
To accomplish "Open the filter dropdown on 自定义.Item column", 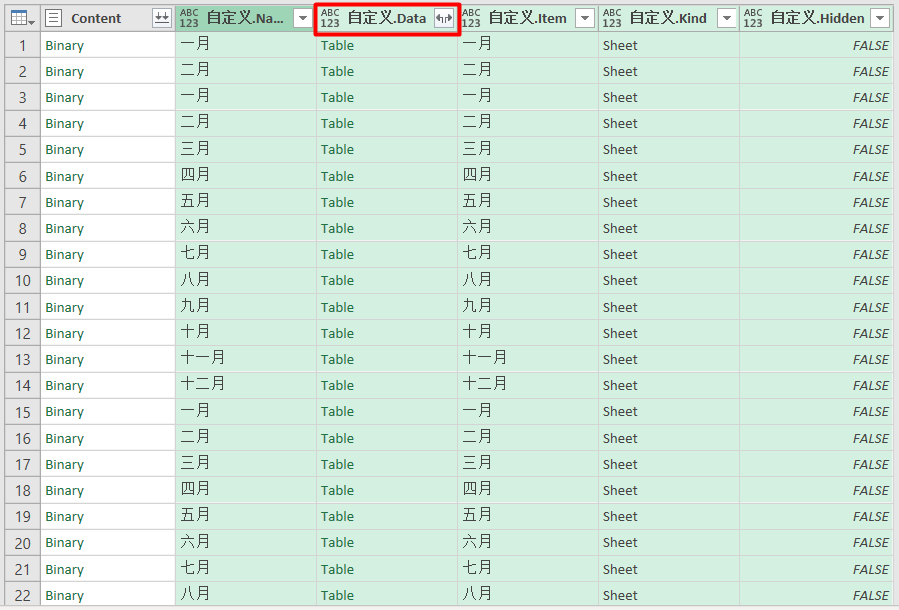I will coord(585,18).
